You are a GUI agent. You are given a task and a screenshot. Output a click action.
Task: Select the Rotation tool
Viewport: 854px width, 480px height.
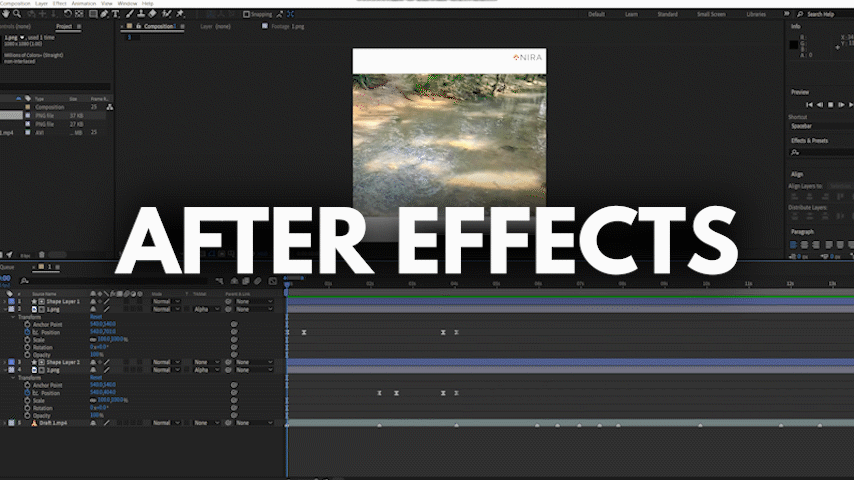[68, 14]
